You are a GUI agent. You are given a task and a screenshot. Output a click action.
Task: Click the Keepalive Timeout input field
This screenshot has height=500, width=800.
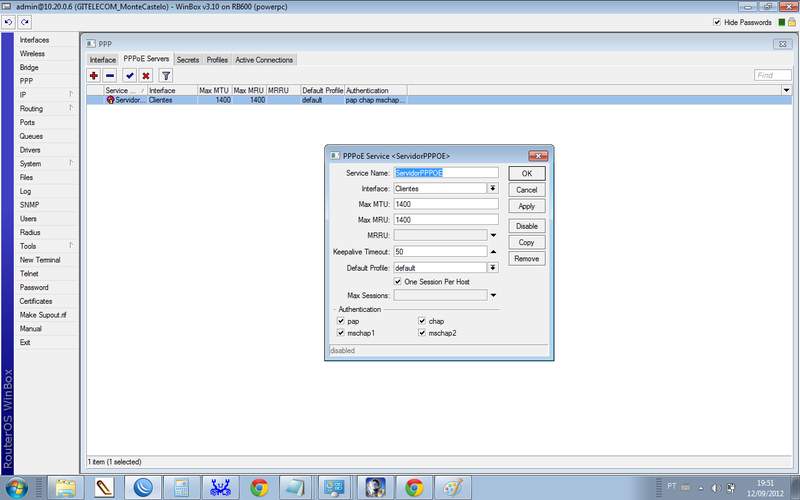pos(440,252)
